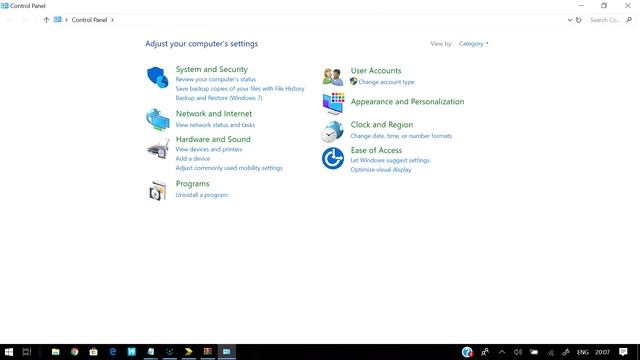Viewport: 640px width, 360px height.
Task: Expand chevron before Control Panel breadcrumb
Action: coord(67,20)
